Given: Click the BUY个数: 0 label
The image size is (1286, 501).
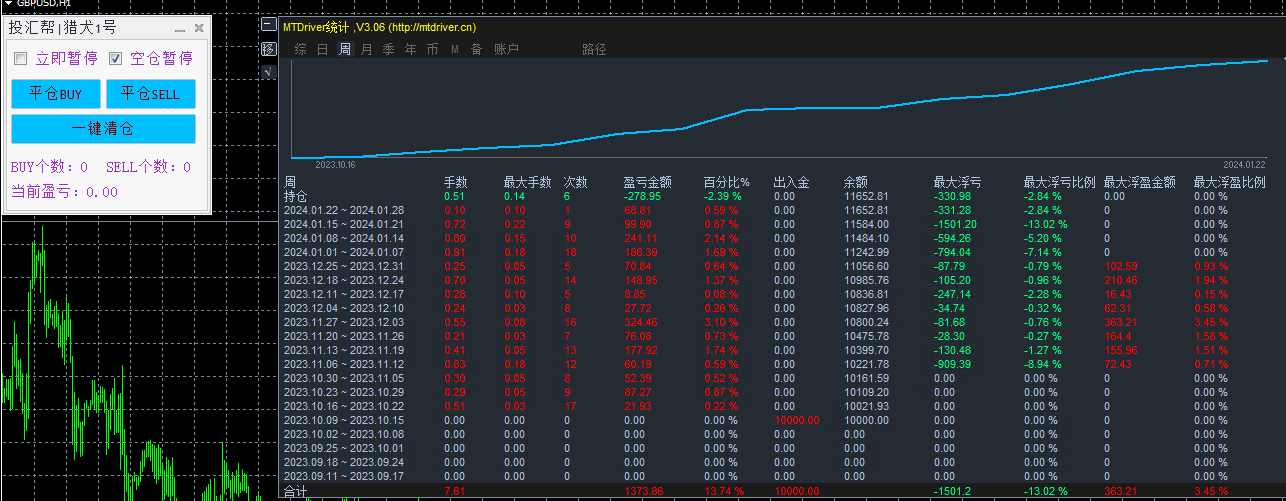Looking at the screenshot, I should click(49, 167).
